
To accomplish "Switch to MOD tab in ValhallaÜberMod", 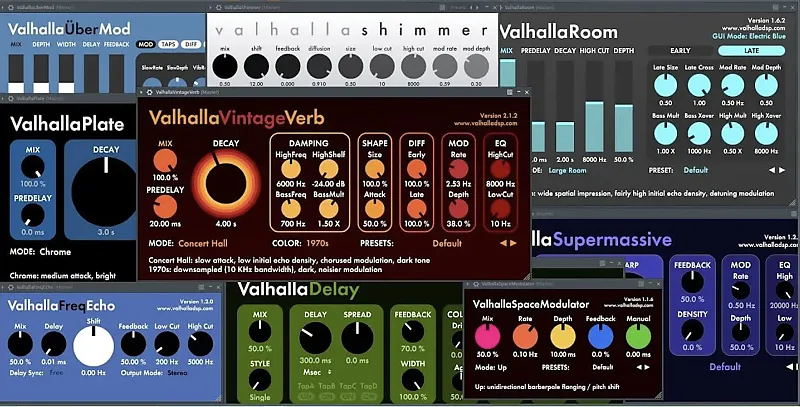I will tap(145, 44).
